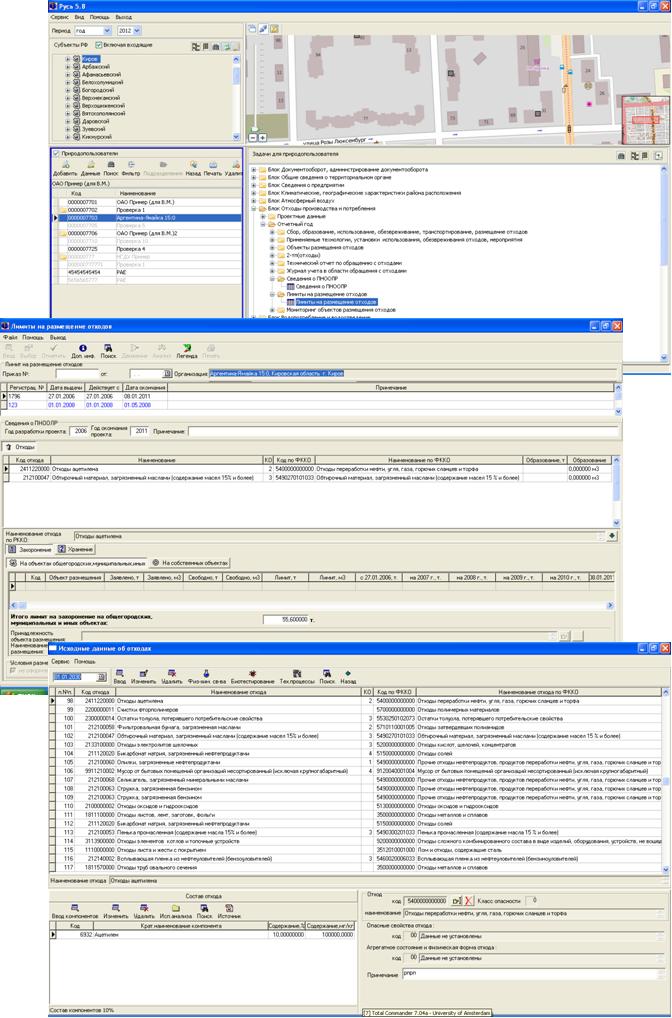The height and width of the screenshot is (1018, 672).
Task: Click the Фильтр icon in Природопользователи toolbar
Action: (x=131, y=168)
